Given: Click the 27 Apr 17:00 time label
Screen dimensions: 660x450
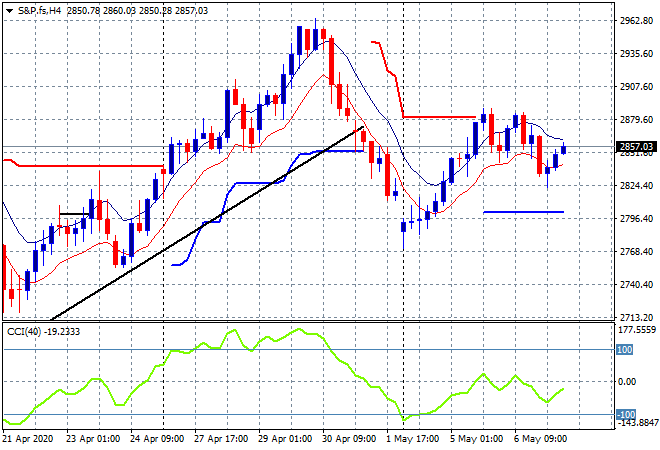Looking at the screenshot, I should (221, 439).
